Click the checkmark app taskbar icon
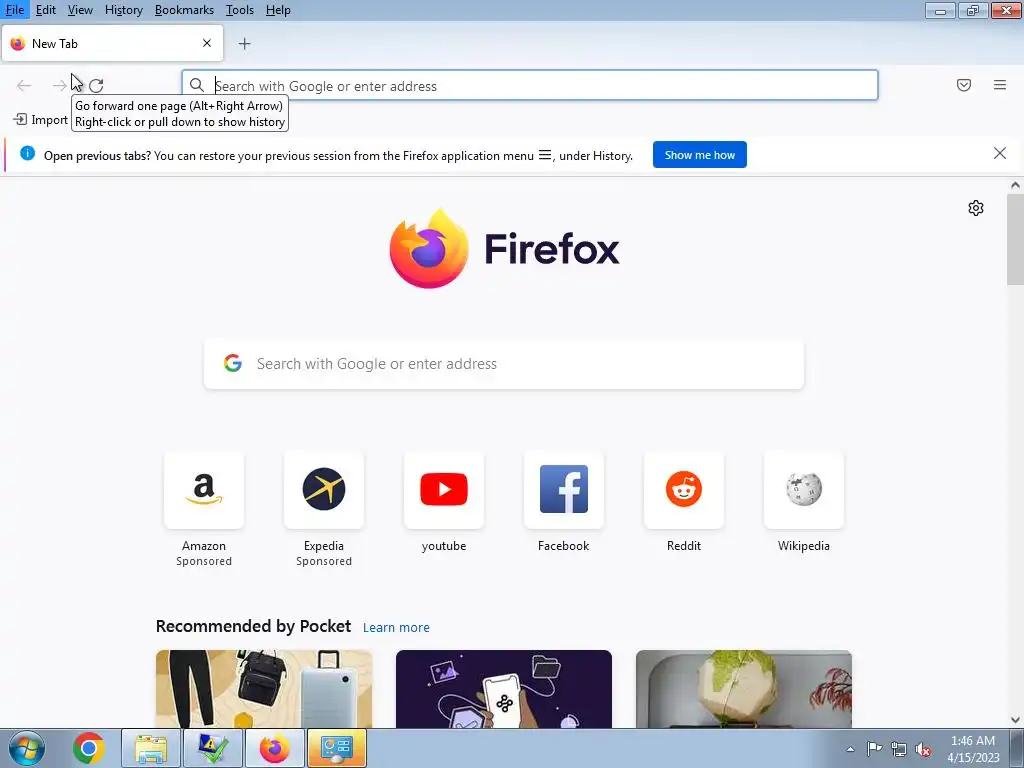This screenshot has height=768, width=1024. coord(213,748)
